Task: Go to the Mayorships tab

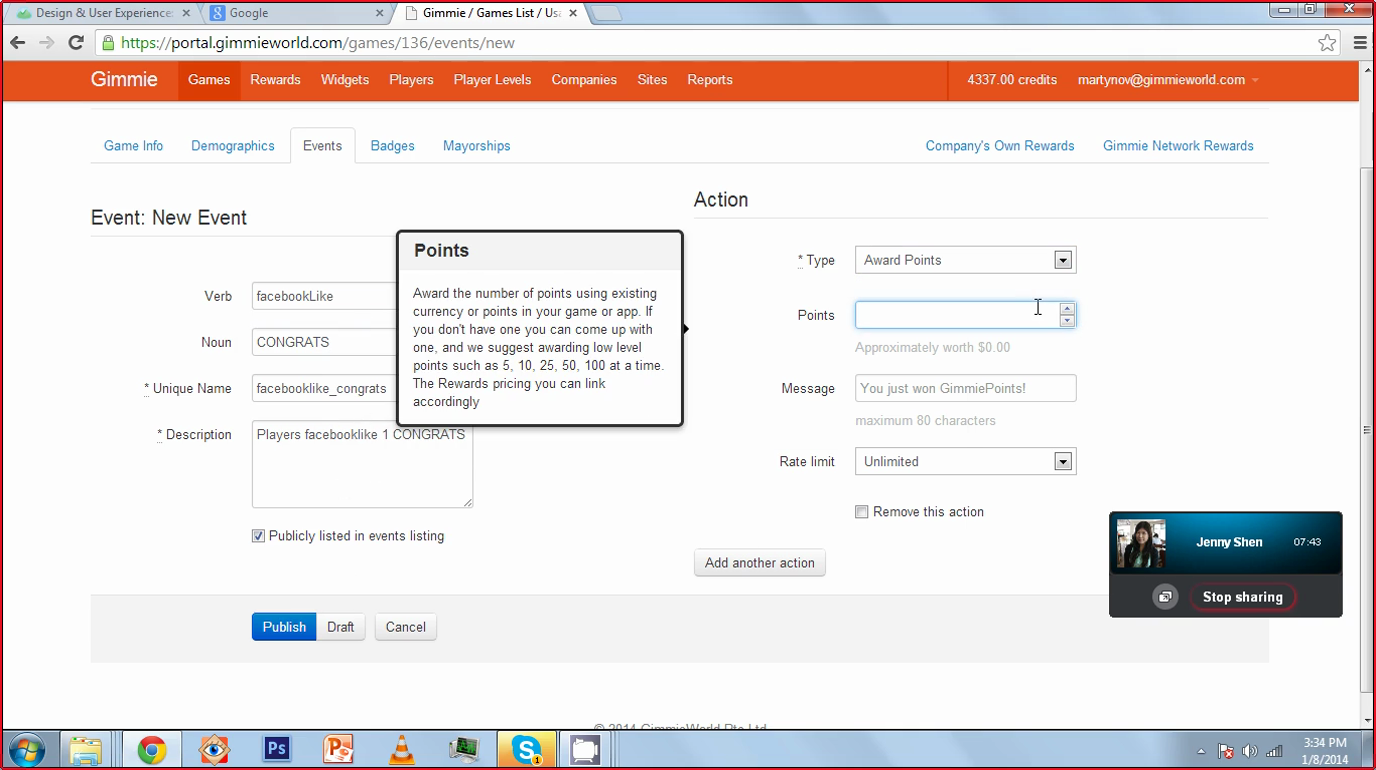Action: pos(477,146)
